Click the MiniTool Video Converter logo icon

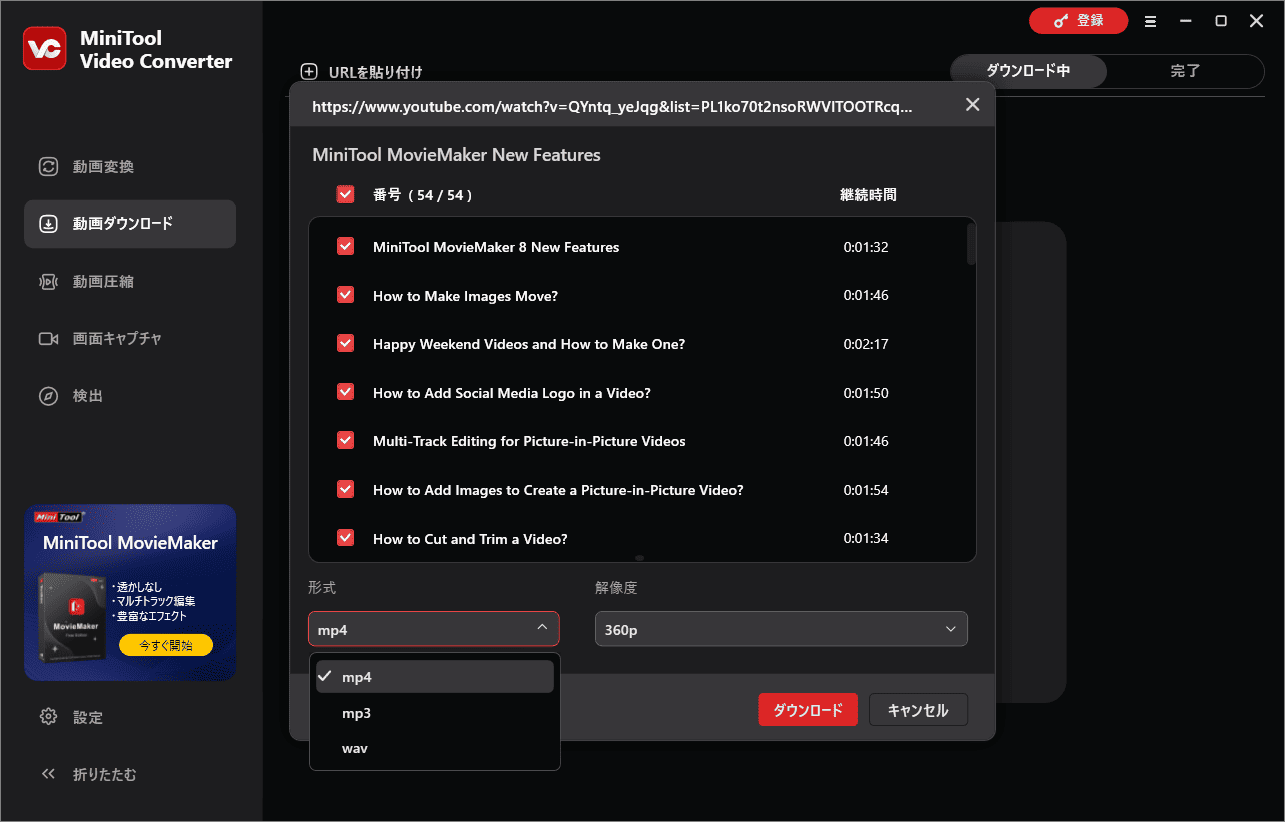[x=44, y=49]
